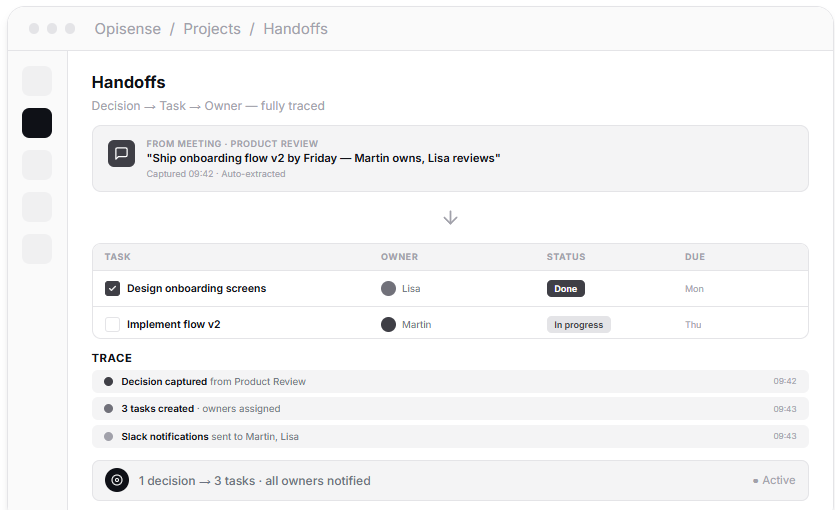Uncheck the Design onboarding screens checkbox
Viewport: 835px width, 510px height.
pyautogui.click(x=112, y=288)
